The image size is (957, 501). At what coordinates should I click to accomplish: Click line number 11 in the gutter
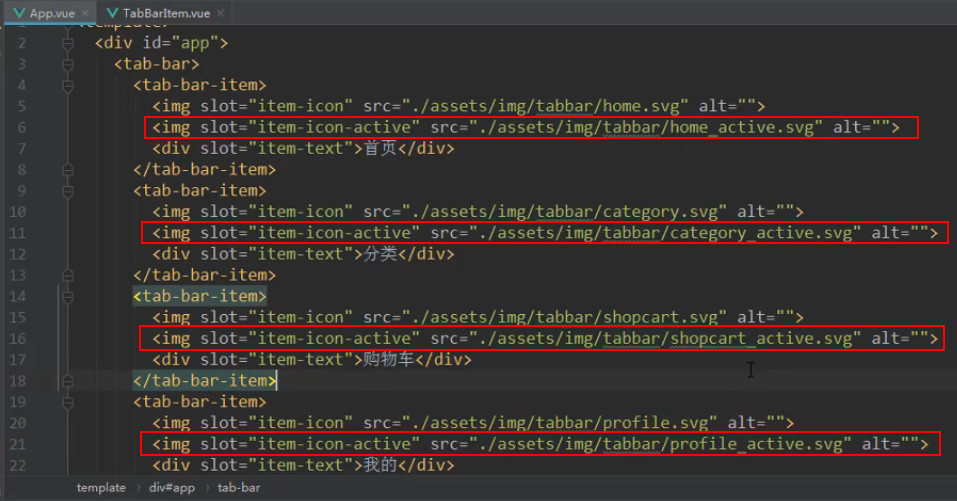coord(18,233)
